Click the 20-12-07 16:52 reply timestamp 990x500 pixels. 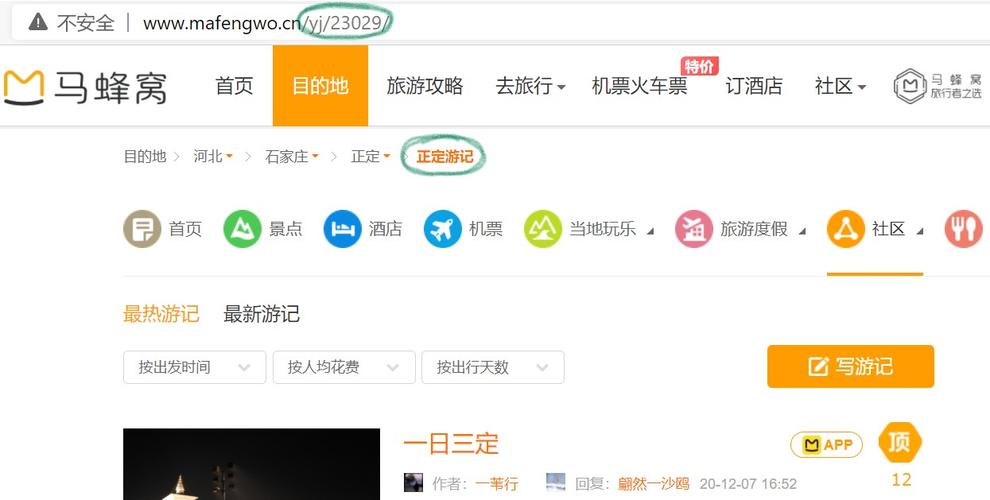[748, 484]
